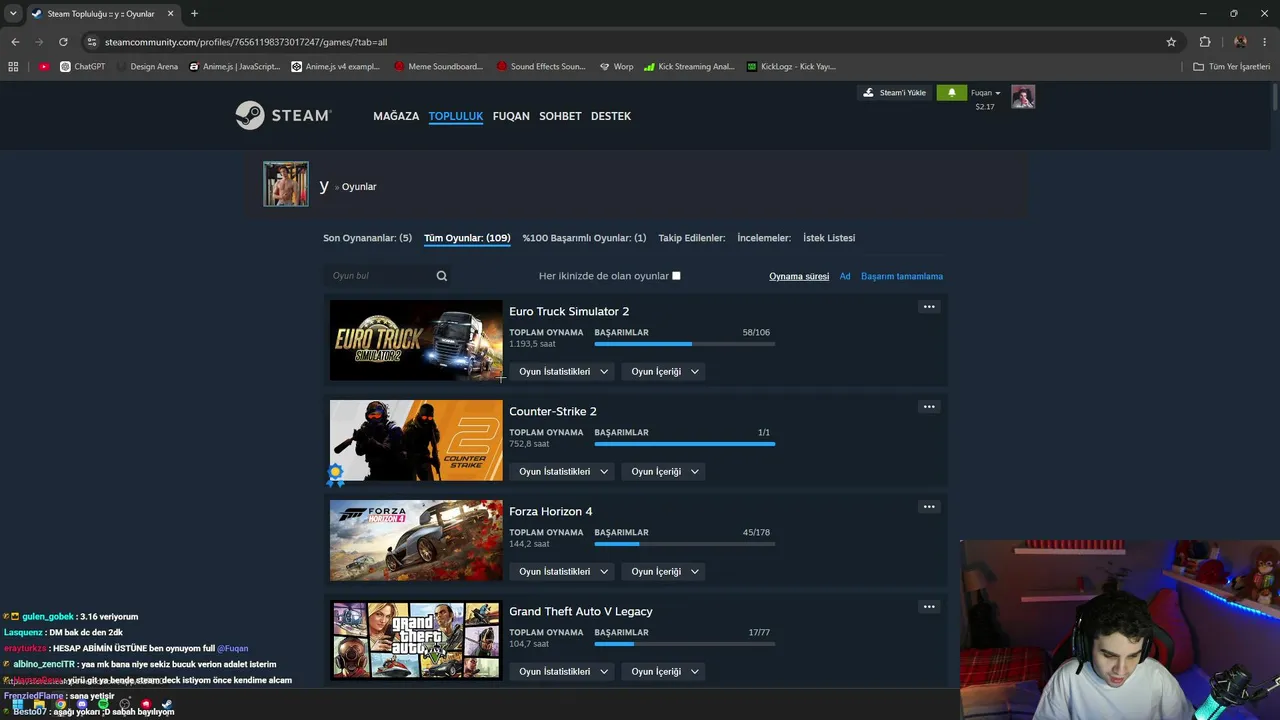Toggle the 'Her ikinizde de olan oyunlar' checkbox
This screenshot has height=720, width=1280.
pos(676,276)
